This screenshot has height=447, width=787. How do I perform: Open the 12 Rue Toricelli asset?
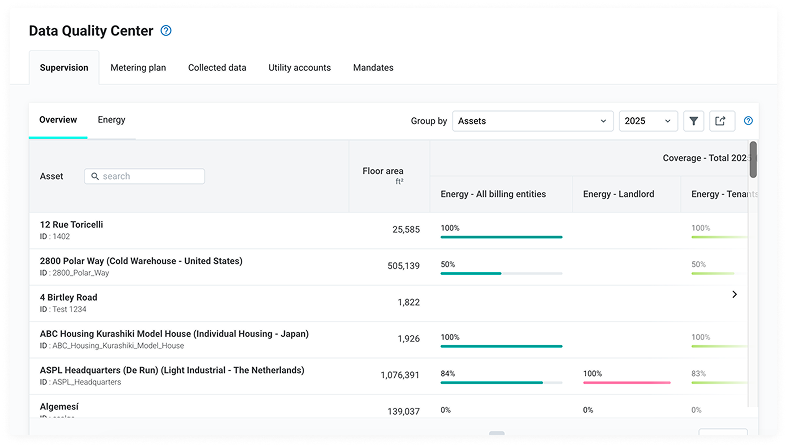coord(71,225)
